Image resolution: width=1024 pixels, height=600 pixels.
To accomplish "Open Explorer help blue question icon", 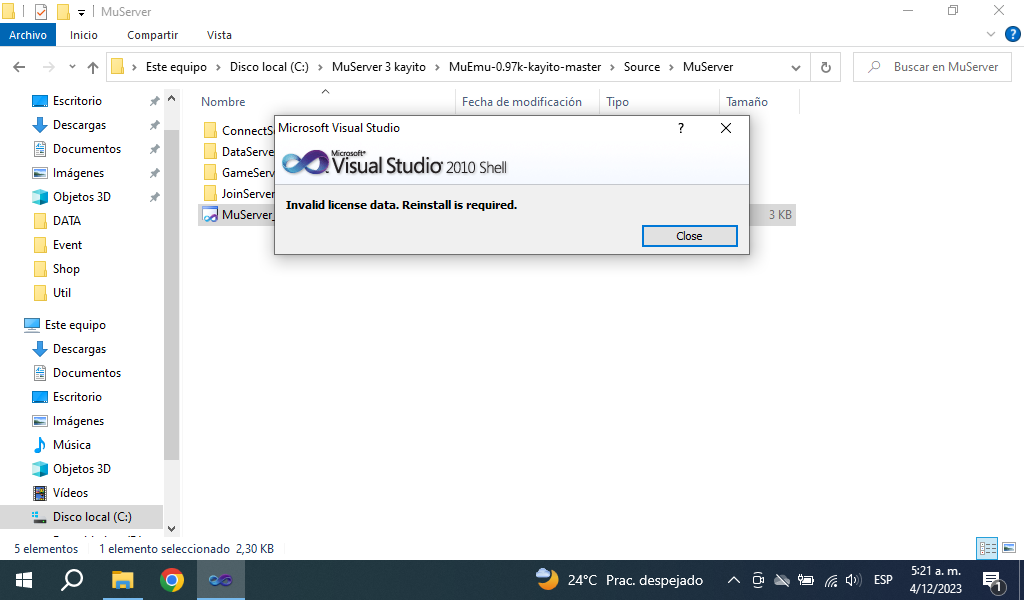I will tap(1013, 34).
